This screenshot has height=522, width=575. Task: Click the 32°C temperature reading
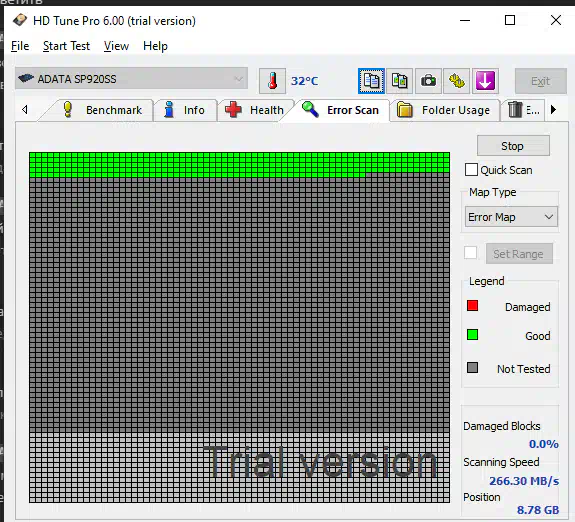pos(304,81)
